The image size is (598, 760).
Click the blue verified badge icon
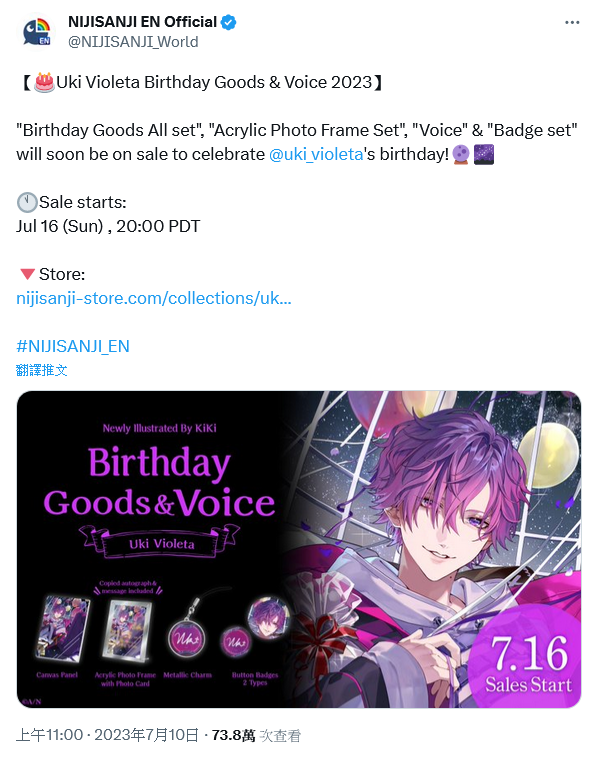229,22
